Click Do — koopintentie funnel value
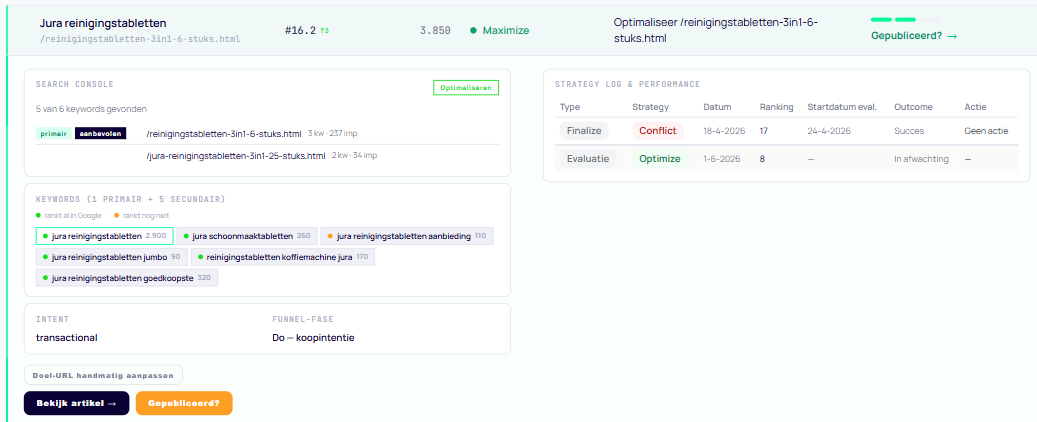1037x422 pixels. click(313, 337)
